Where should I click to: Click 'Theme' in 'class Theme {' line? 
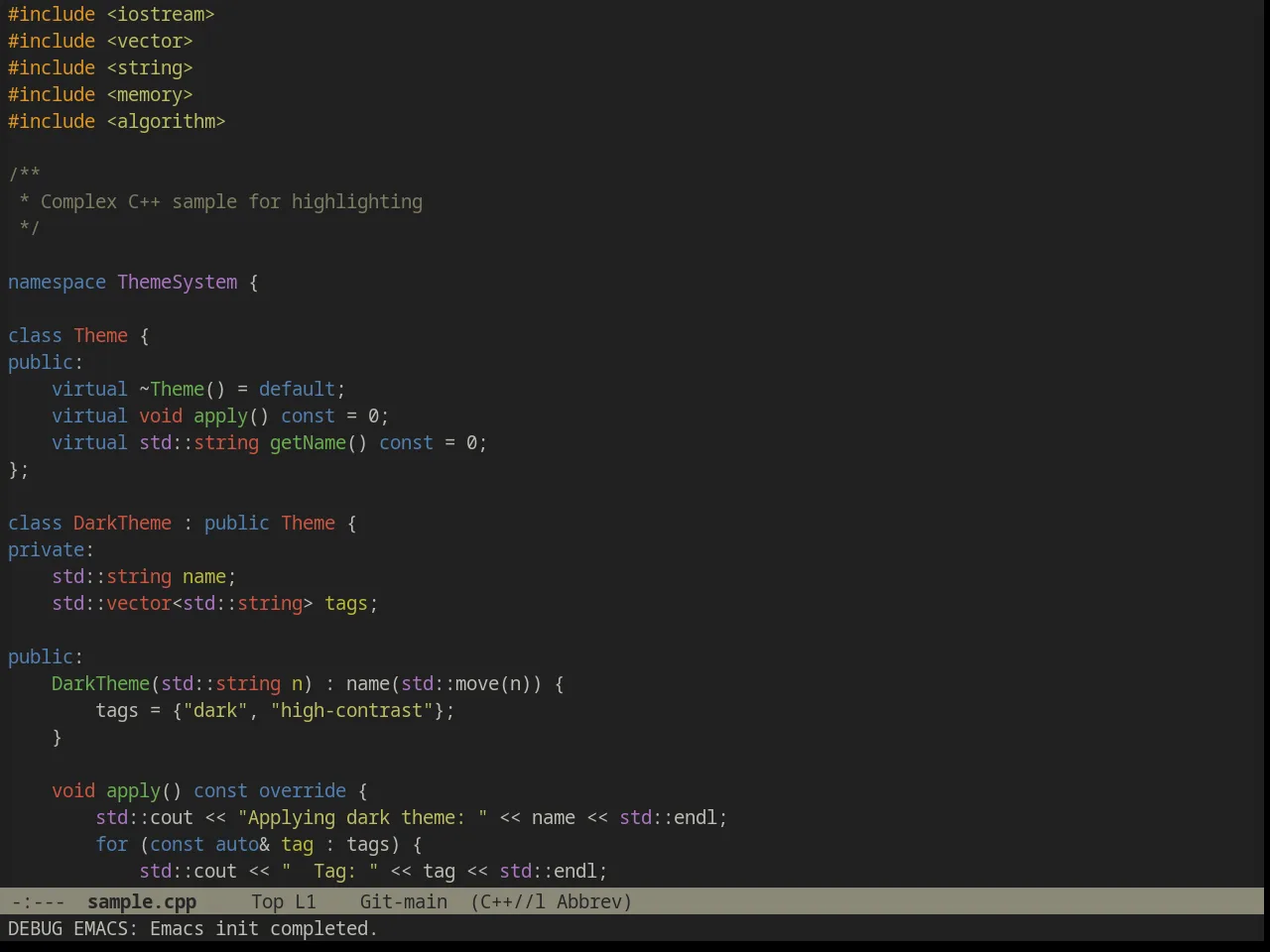pos(100,335)
